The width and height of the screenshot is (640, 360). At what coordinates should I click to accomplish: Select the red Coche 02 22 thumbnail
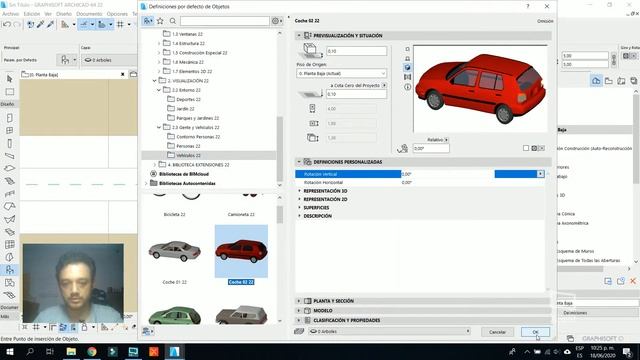click(241, 251)
